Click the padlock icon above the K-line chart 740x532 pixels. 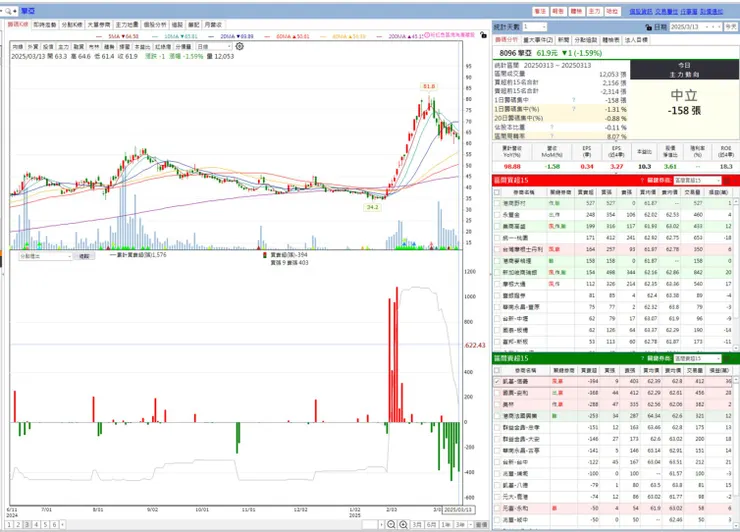tap(483, 35)
